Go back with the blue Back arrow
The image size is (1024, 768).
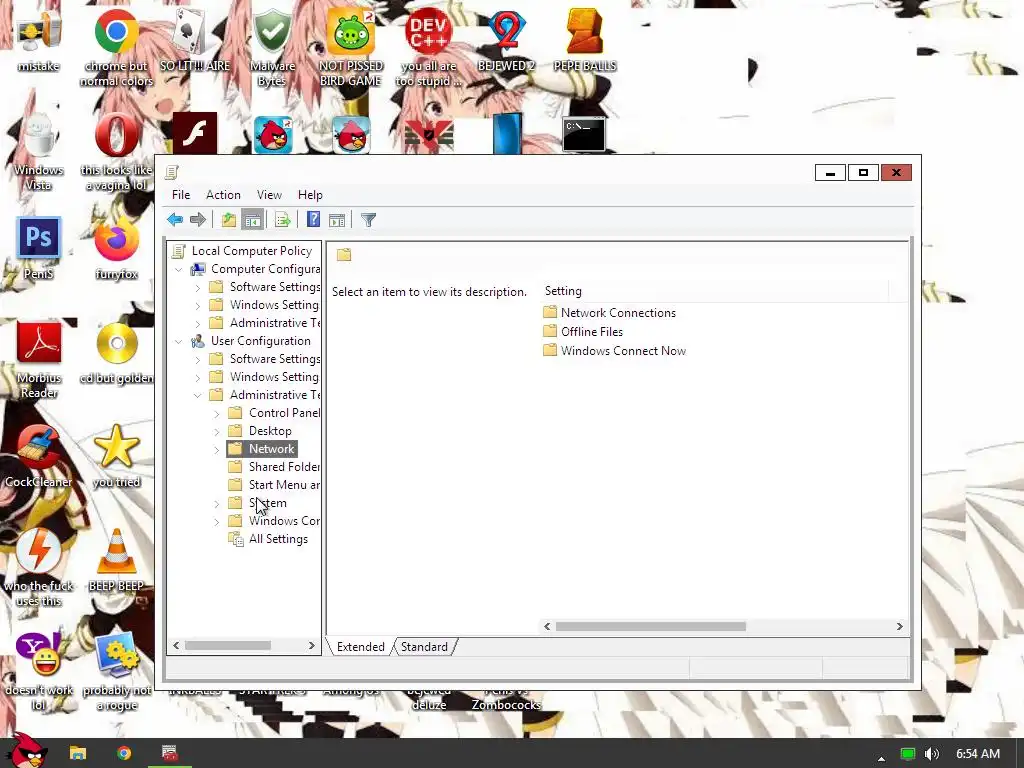[174, 219]
